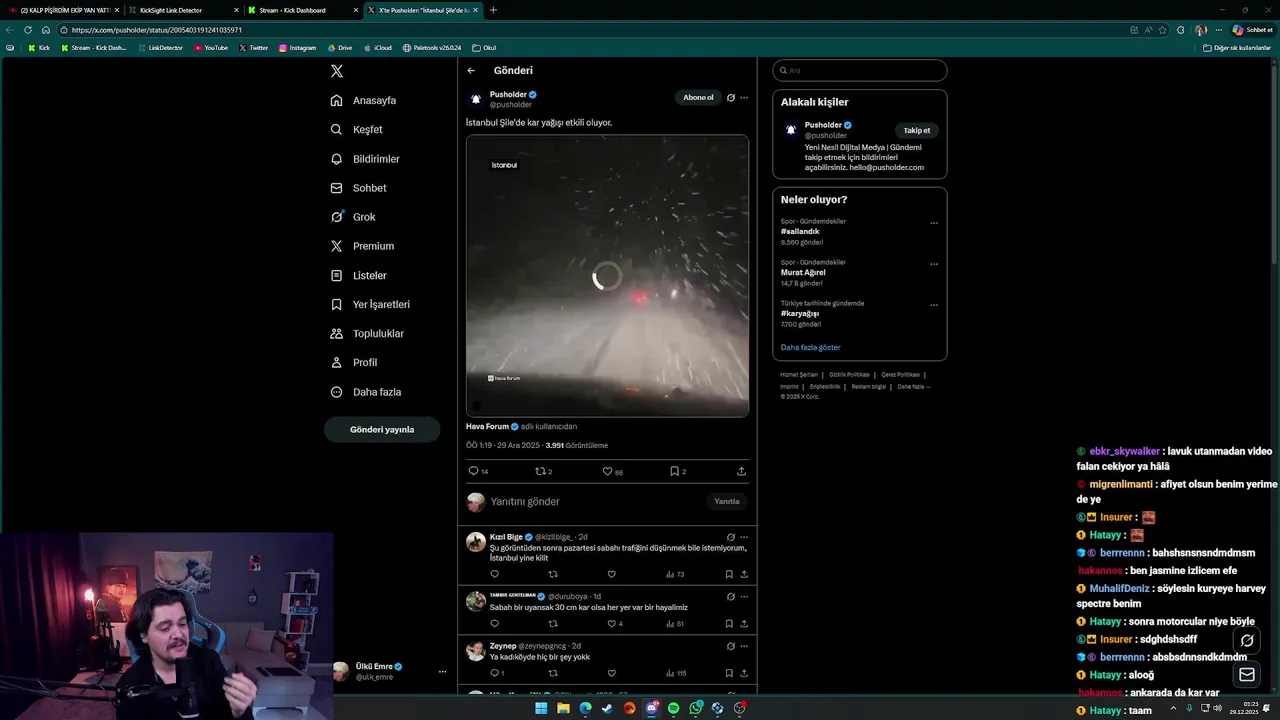Follow Pusholder with Takip et
Screen dimensions: 1280x720
pos(917,130)
